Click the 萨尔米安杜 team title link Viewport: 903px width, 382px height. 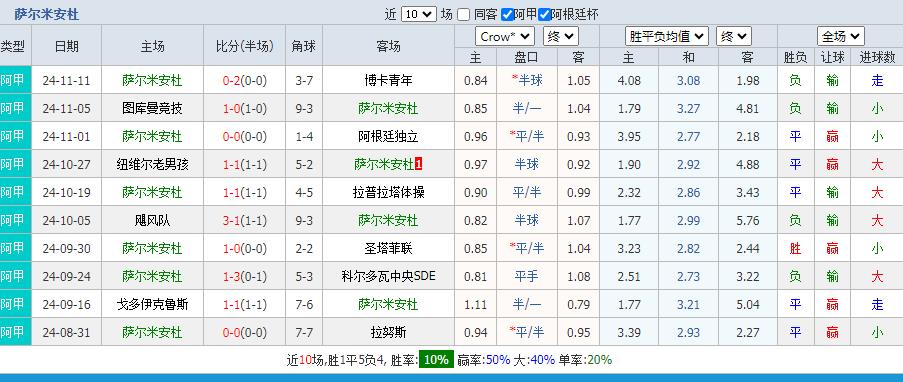pos(47,14)
